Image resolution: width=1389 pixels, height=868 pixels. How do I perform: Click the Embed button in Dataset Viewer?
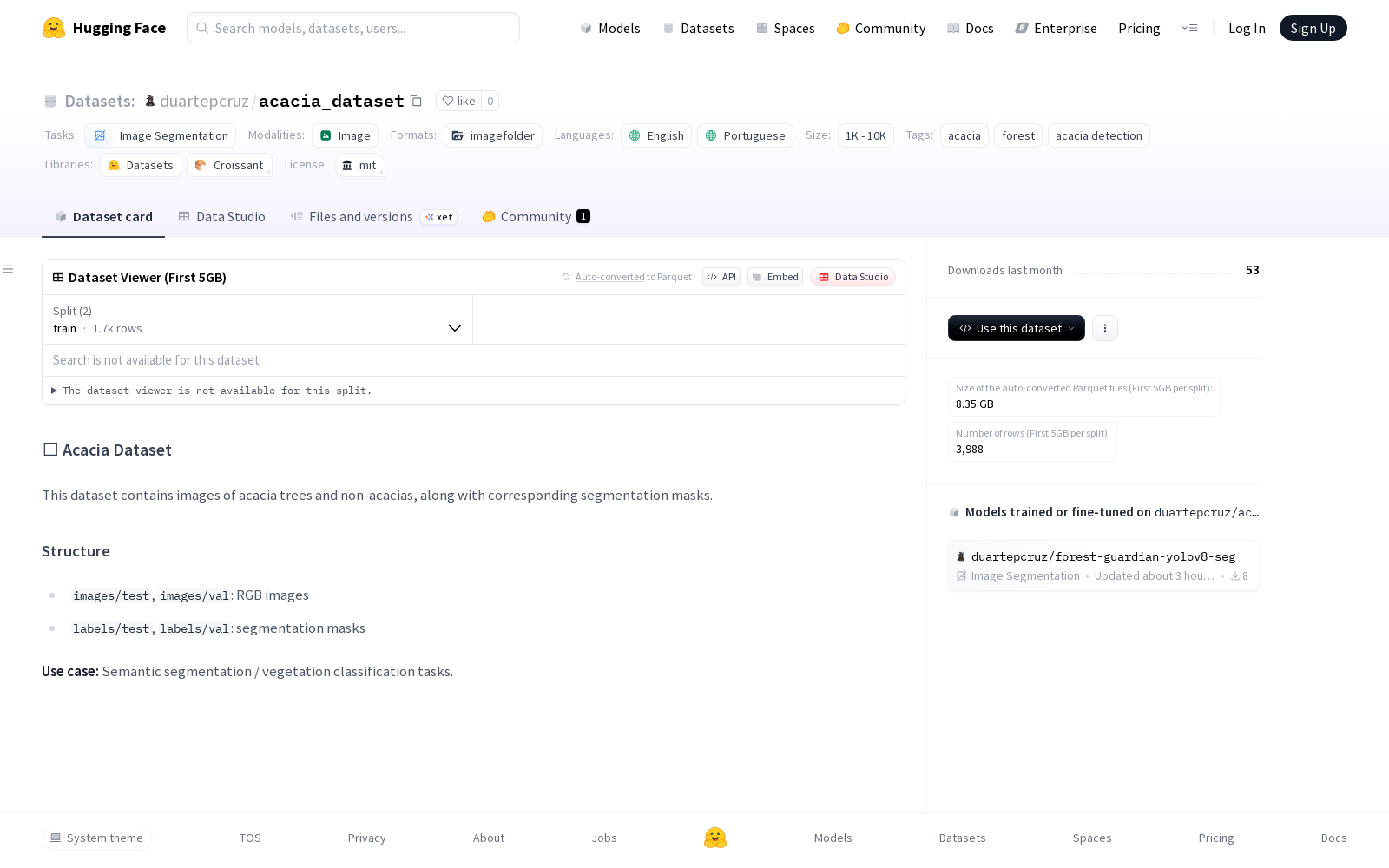775,277
